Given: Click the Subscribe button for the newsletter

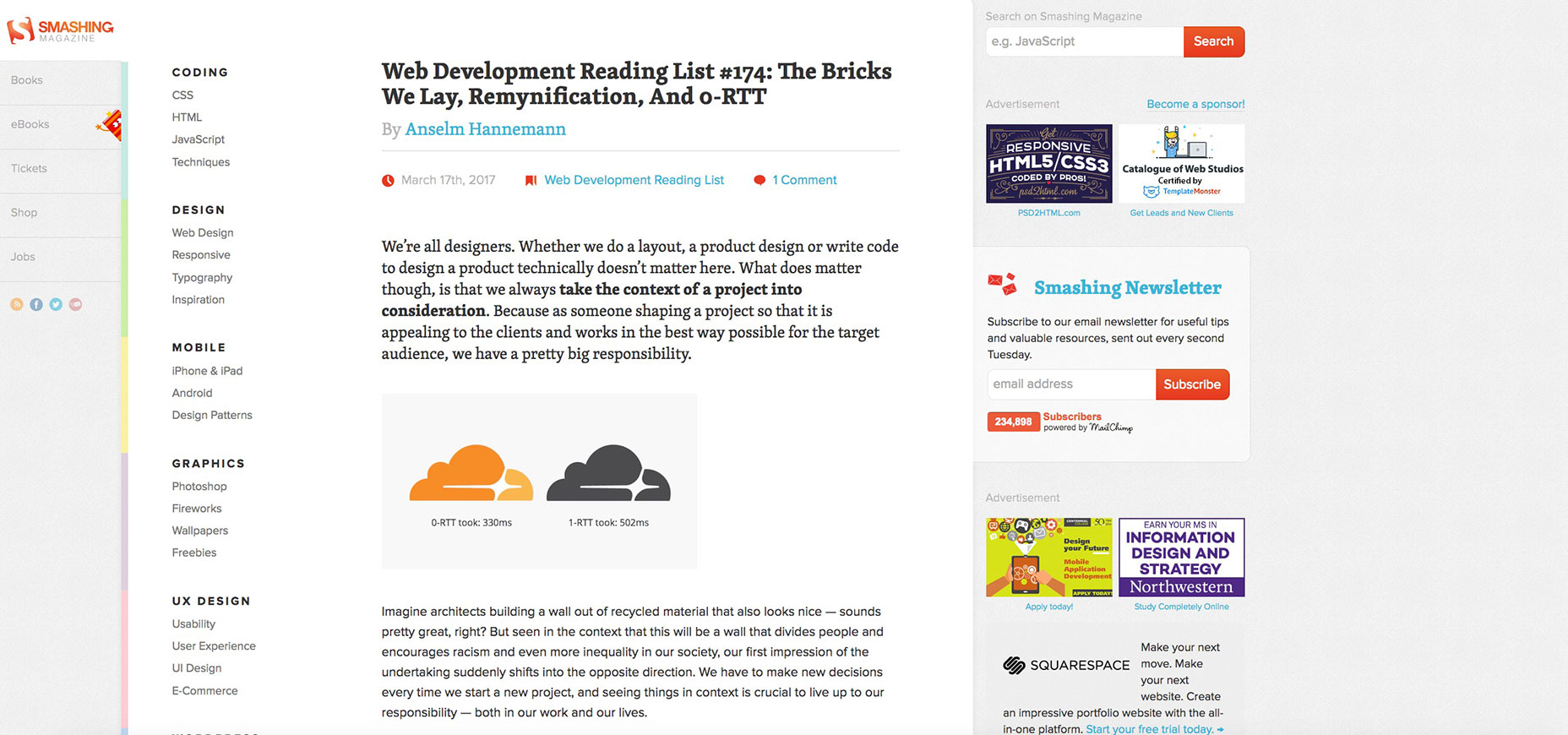Looking at the screenshot, I should (1192, 384).
